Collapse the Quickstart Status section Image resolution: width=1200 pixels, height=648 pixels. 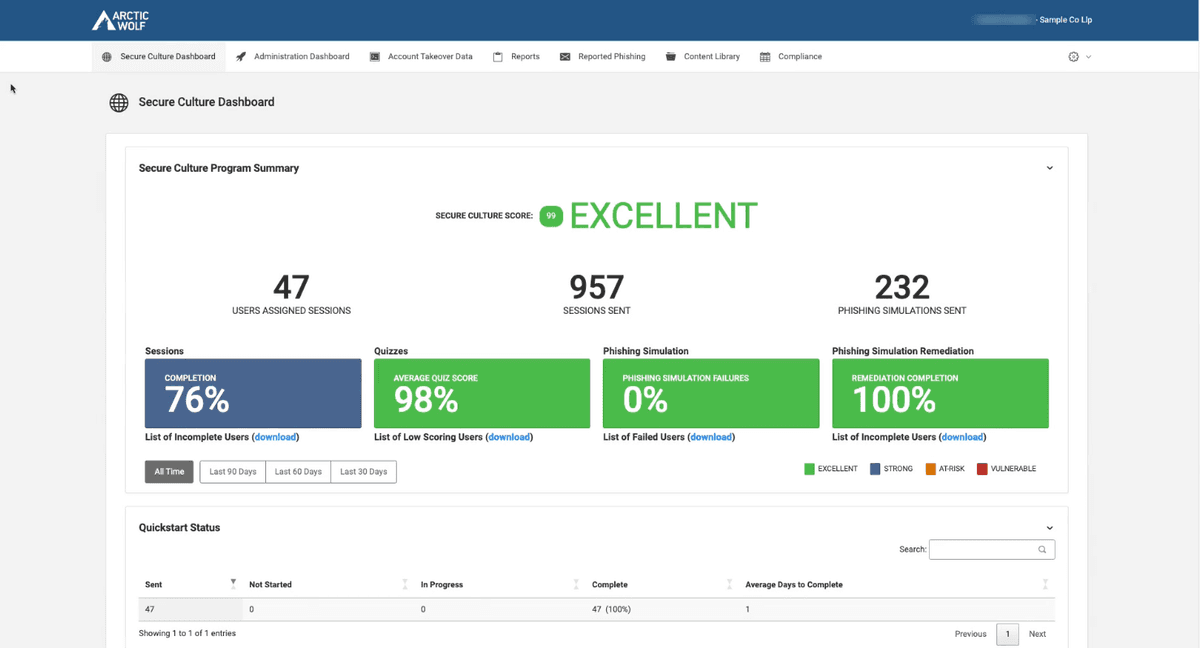pos(1049,528)
